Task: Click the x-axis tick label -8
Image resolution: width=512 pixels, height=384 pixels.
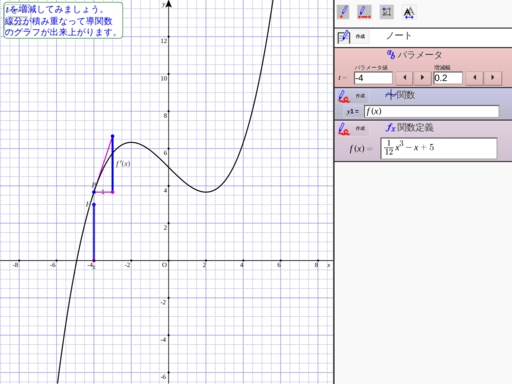Action: (x=15, y=265)
